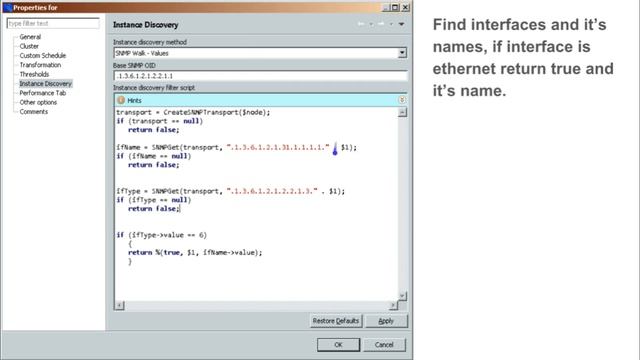Image resolution: width=640 pixels, height=360 pixels.
Task: Click the Instance Discovery page heading
Action: click(x=146, y=25)
